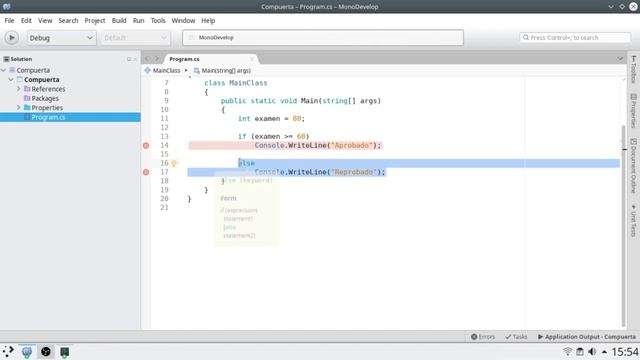Open the clipboard tray icon
The width and height of the screenshot is (640, 360).
click(x=580, y=351)
